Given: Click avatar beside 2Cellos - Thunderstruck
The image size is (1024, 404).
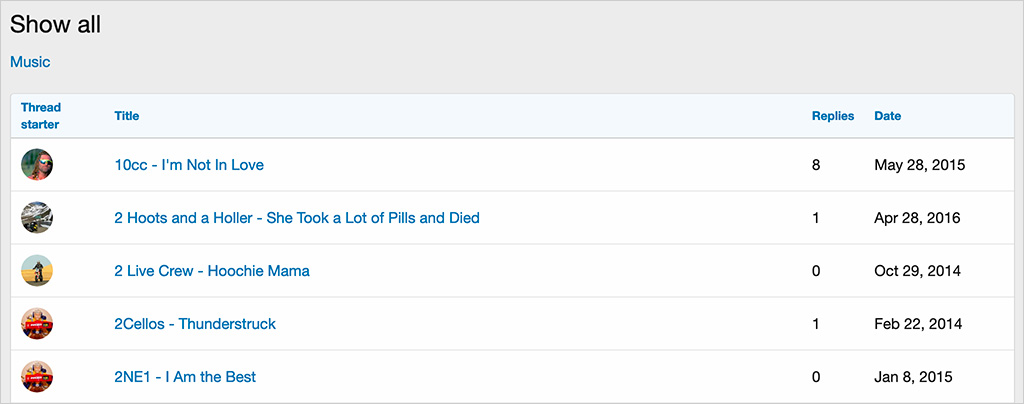Looking at the screenshot, I should (37, 323).
